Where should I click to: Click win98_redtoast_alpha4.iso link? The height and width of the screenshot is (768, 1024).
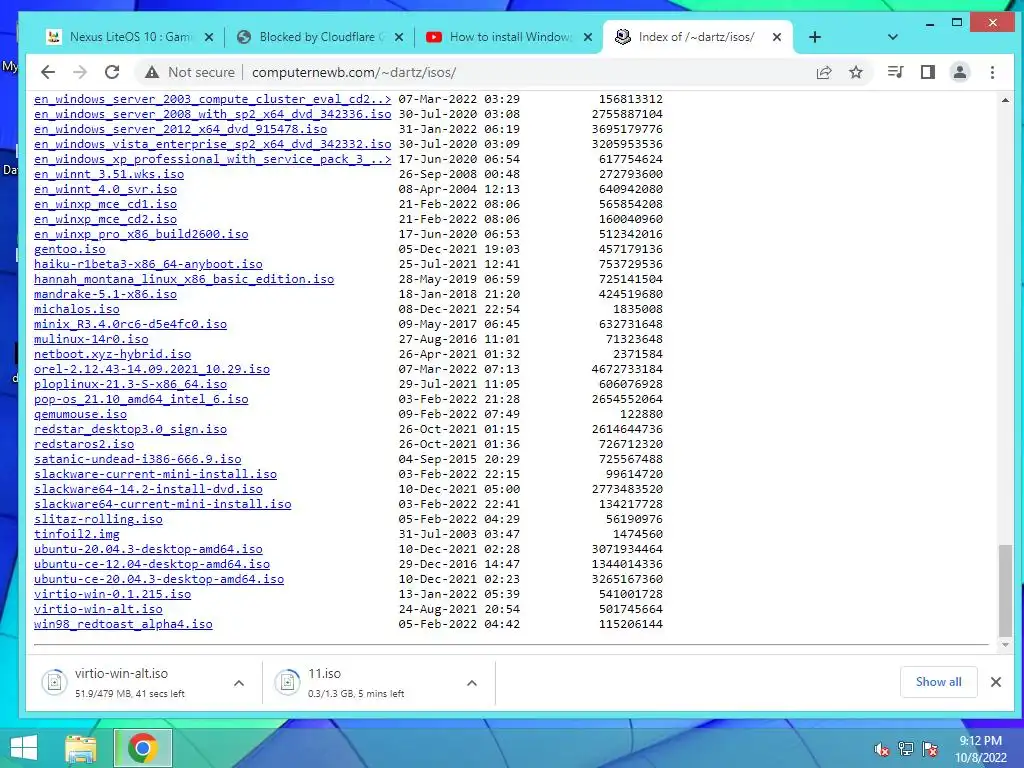[123, 624]
